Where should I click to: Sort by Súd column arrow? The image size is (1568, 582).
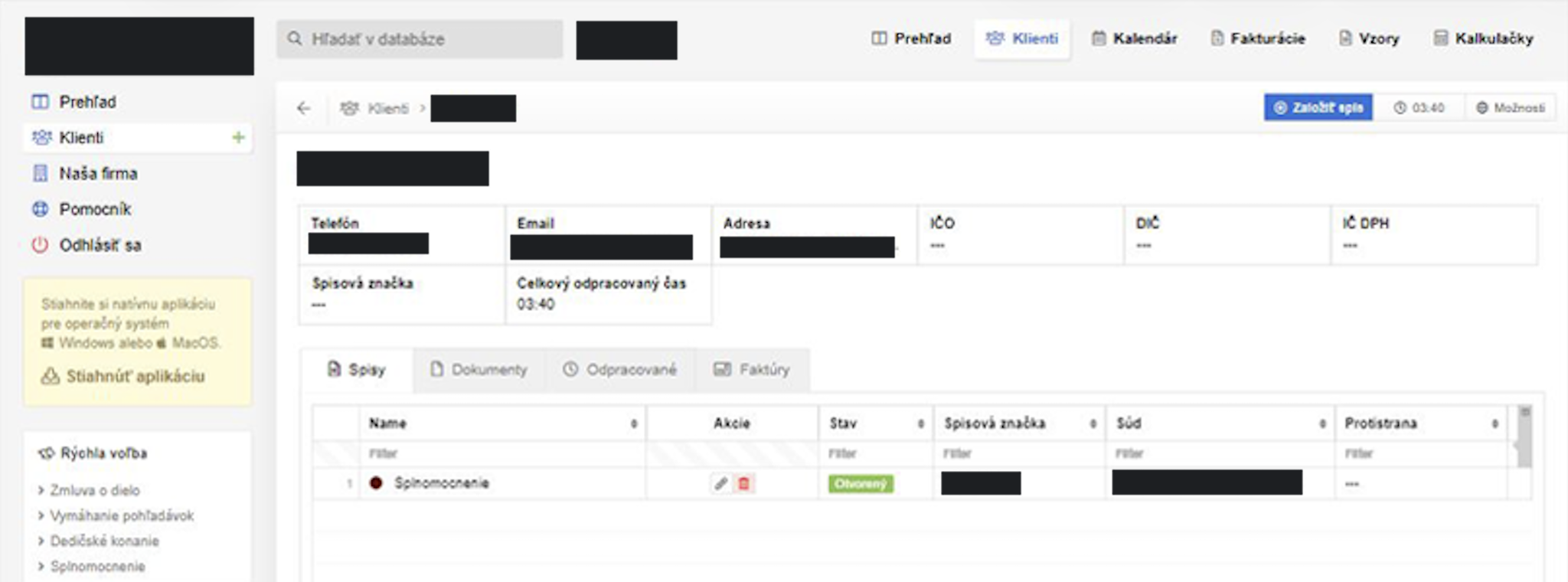click(x=1322, y=423)
